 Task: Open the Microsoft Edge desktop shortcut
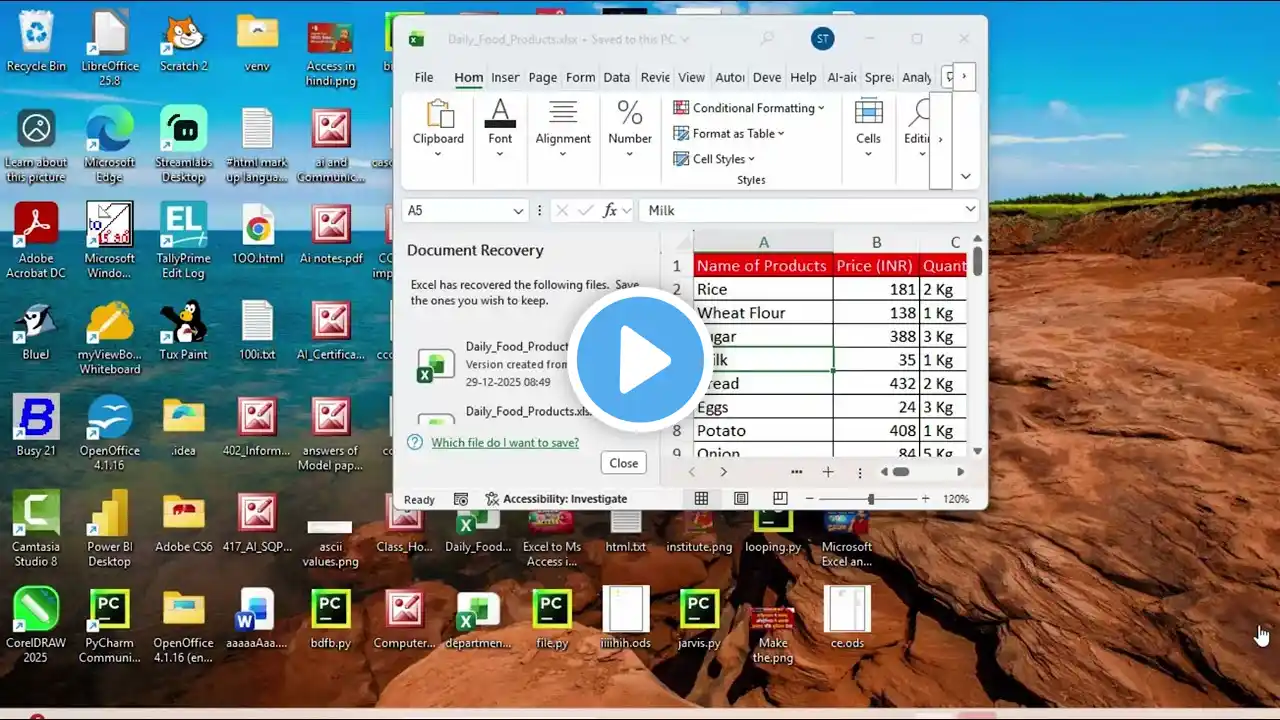coord(109,146)
